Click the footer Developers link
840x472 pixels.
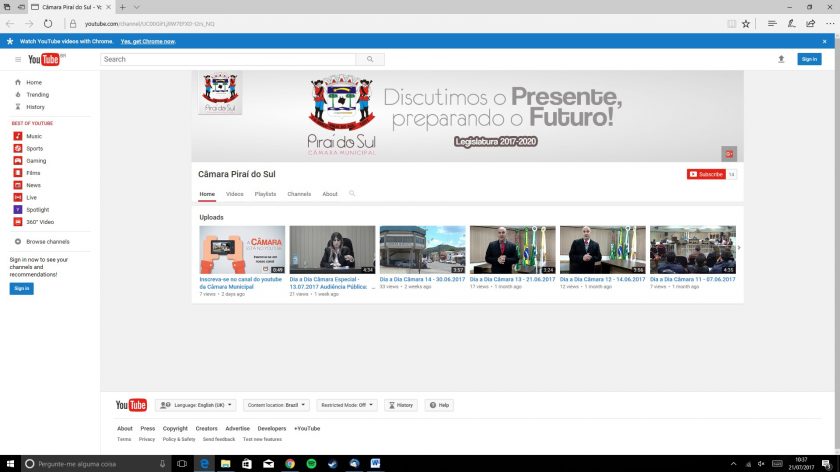tap(272, 429)
